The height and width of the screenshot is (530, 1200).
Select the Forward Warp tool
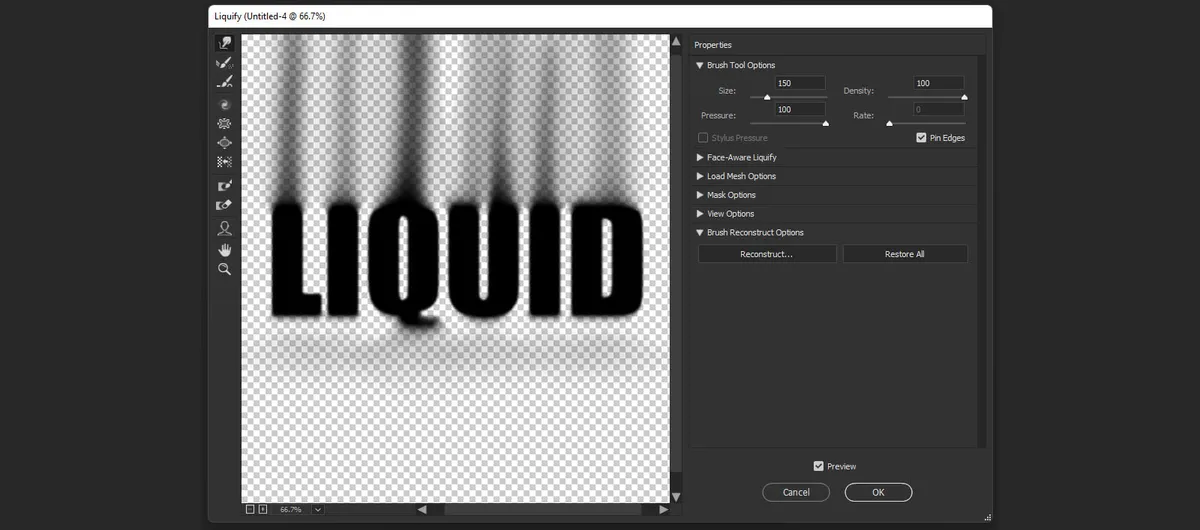point(224,44)
